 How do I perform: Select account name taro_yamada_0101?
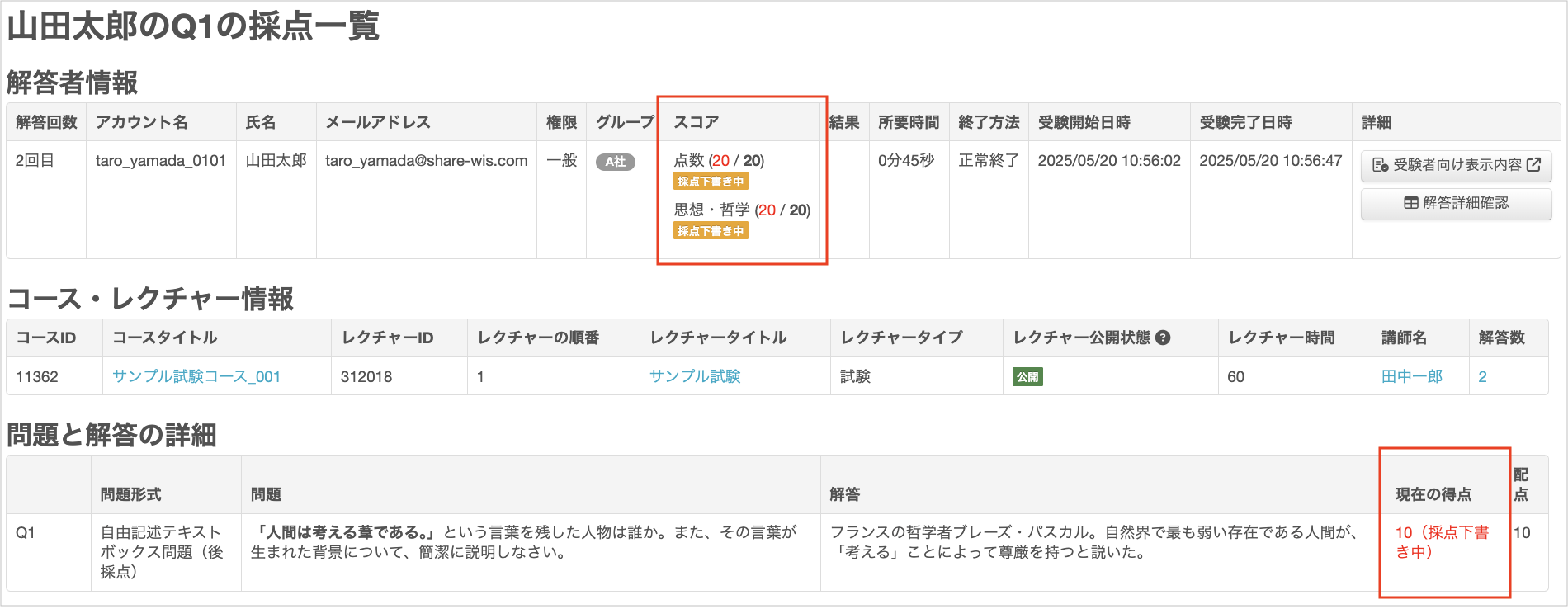click(x=161, y=161)
